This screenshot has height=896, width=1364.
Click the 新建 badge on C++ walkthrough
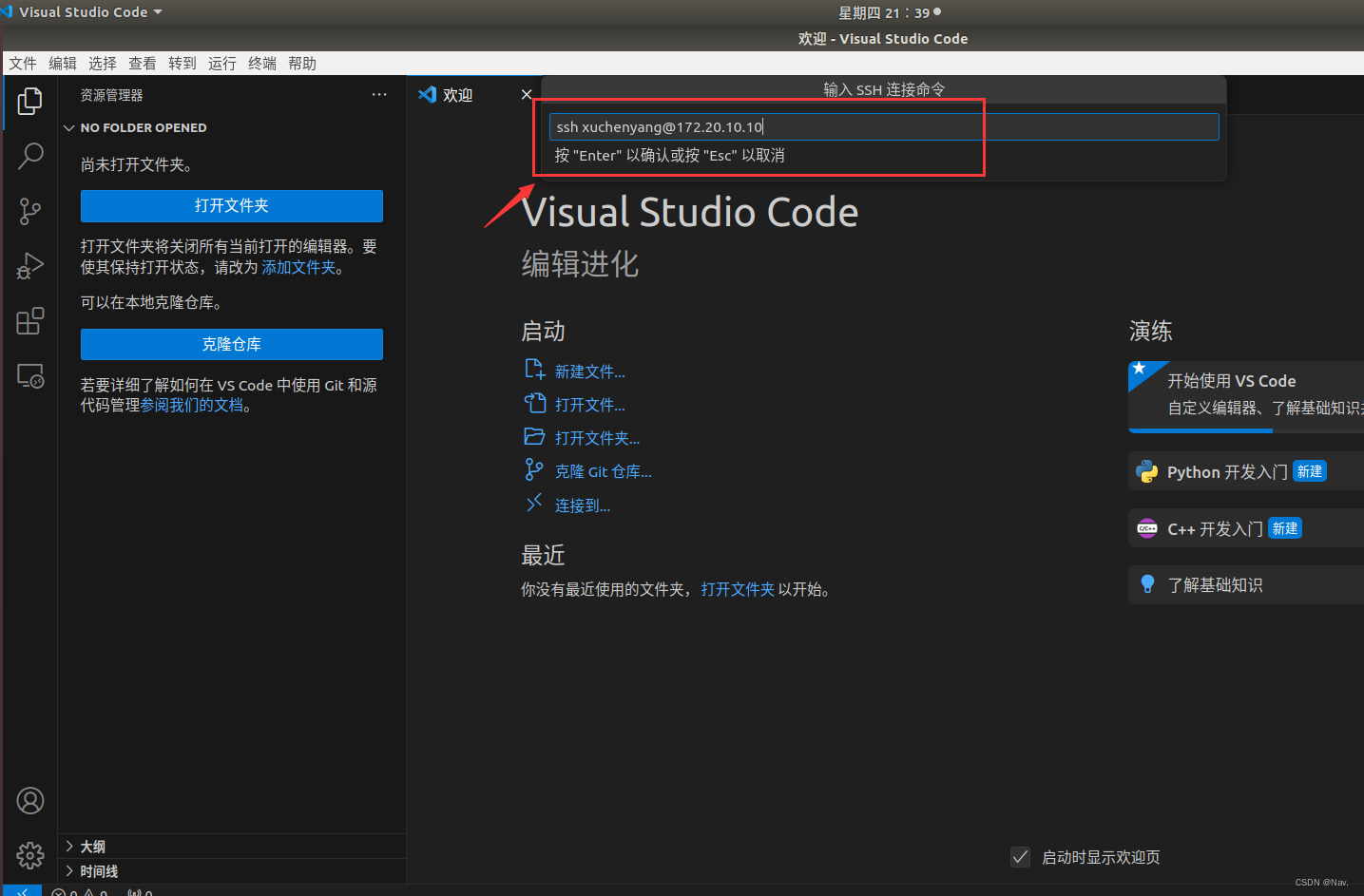coord(1285,528)
